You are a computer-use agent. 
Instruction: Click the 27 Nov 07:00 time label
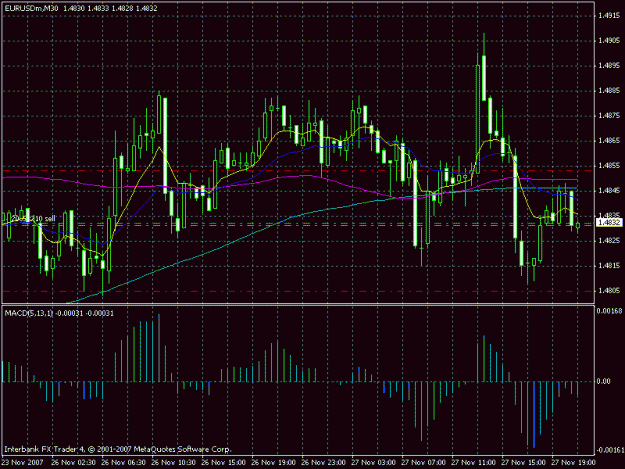pos(423,463)
